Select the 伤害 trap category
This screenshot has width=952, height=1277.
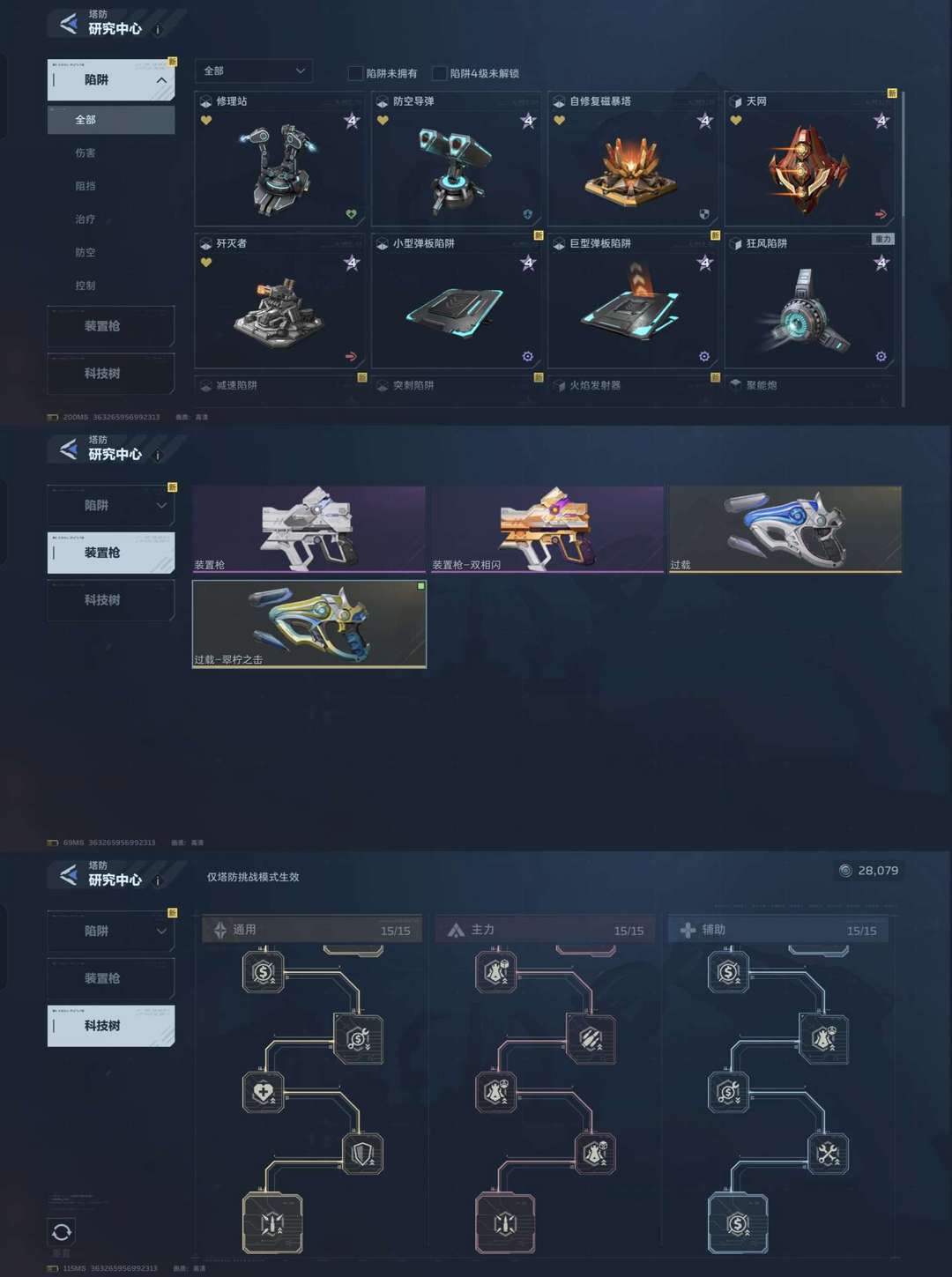click(86, 152)
